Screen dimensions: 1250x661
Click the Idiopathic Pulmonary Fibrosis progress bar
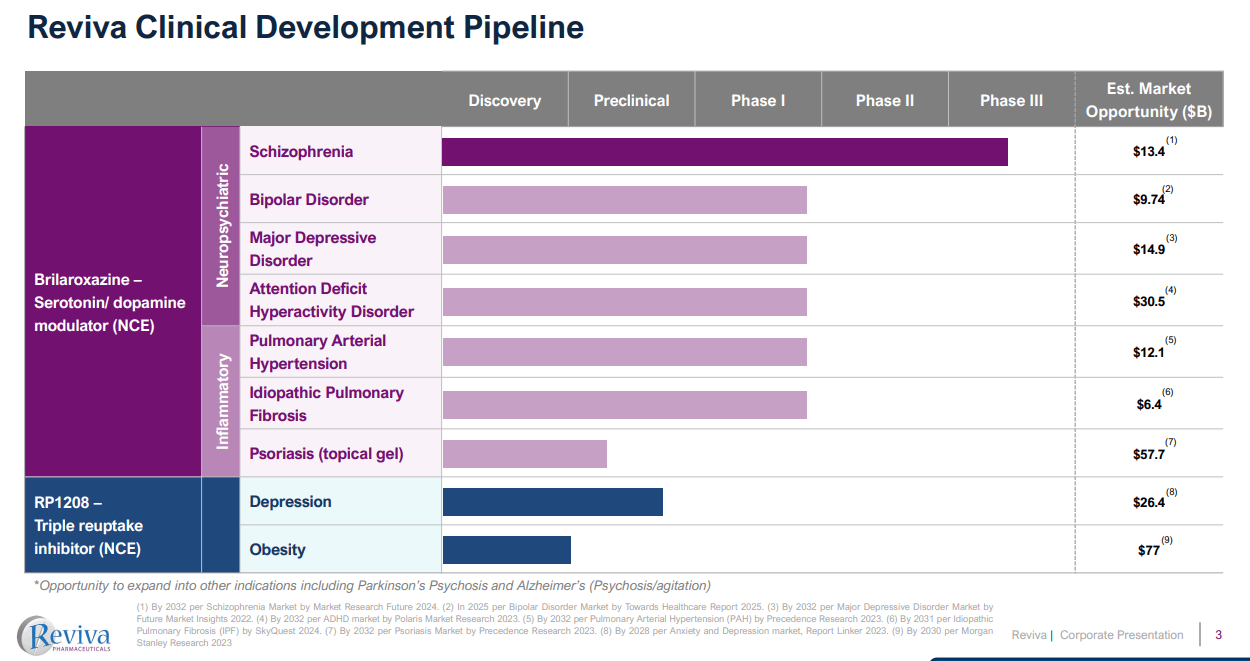coord(624,404)
